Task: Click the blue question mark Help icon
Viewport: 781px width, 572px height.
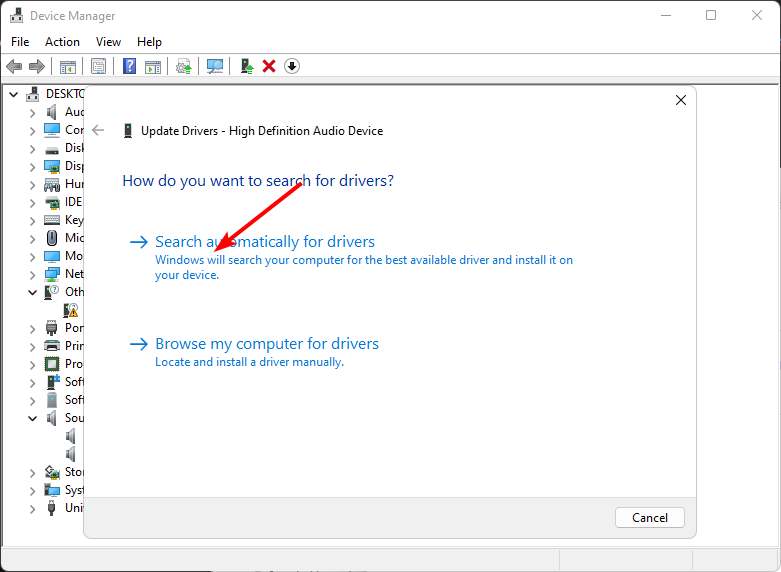Action: (130, 66)
